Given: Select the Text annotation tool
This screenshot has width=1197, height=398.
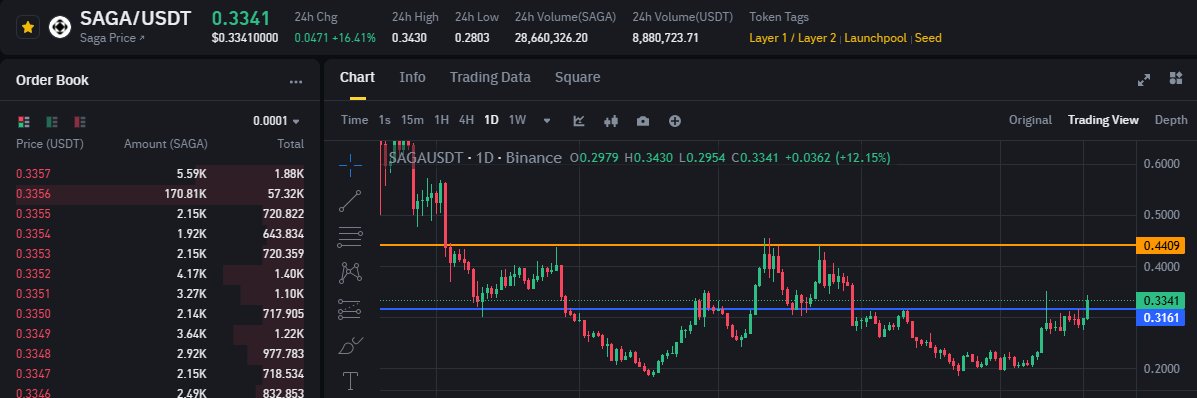Looking at the screenshot, I should click(x=350, y=380).
